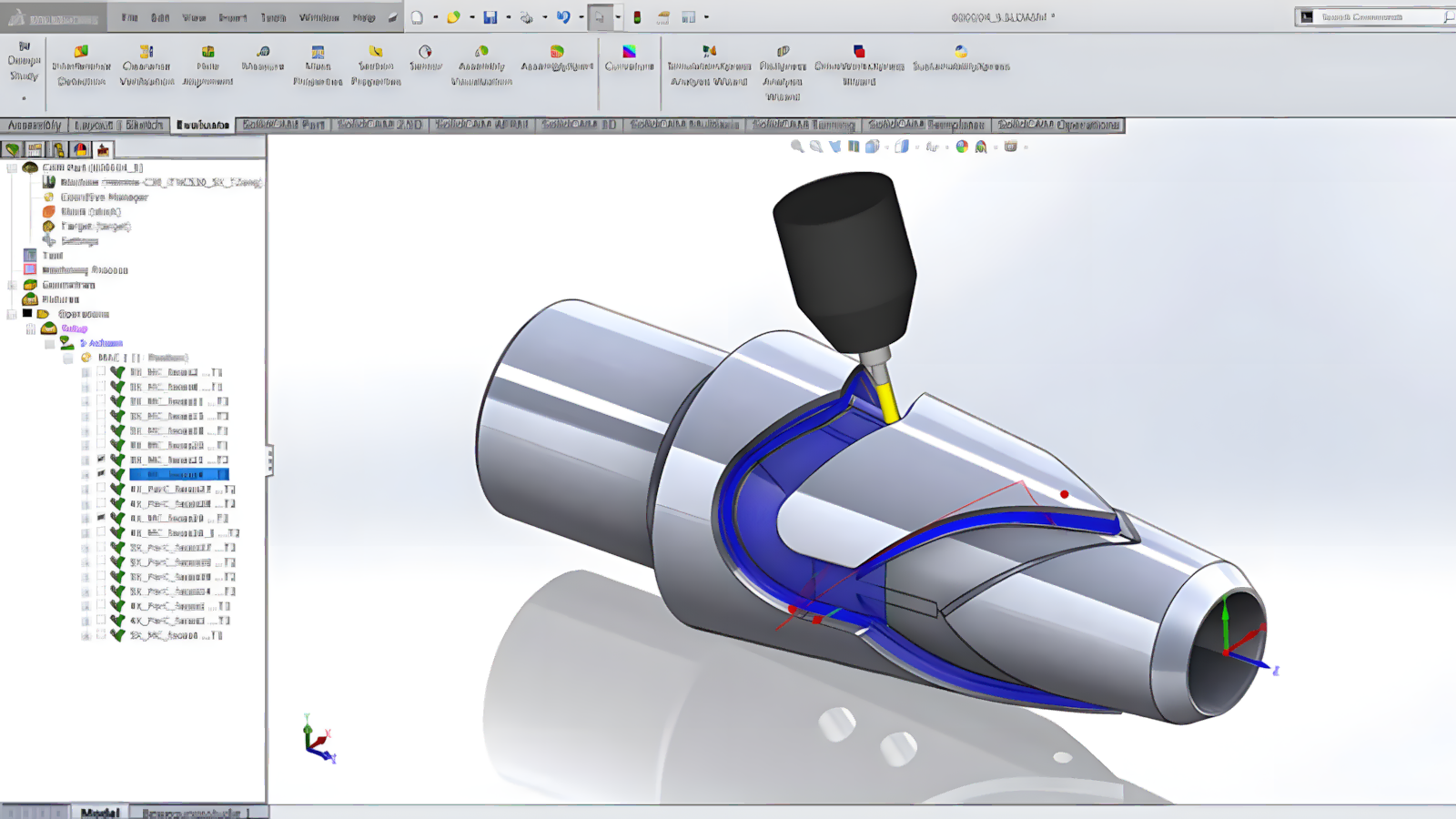Launch DriveWorksXpress Wizard

point(859,66)
